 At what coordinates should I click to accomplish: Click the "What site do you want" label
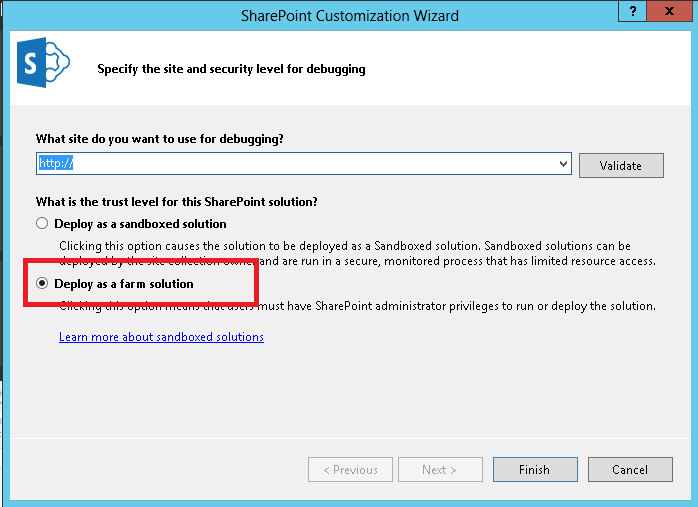159,139
